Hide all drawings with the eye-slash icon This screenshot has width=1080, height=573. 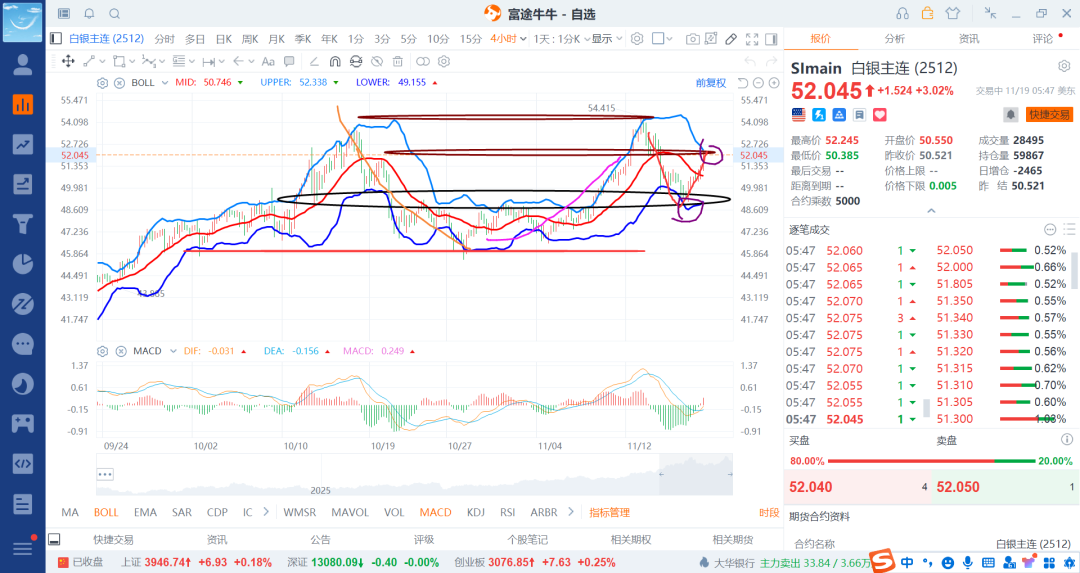[377, 61]
